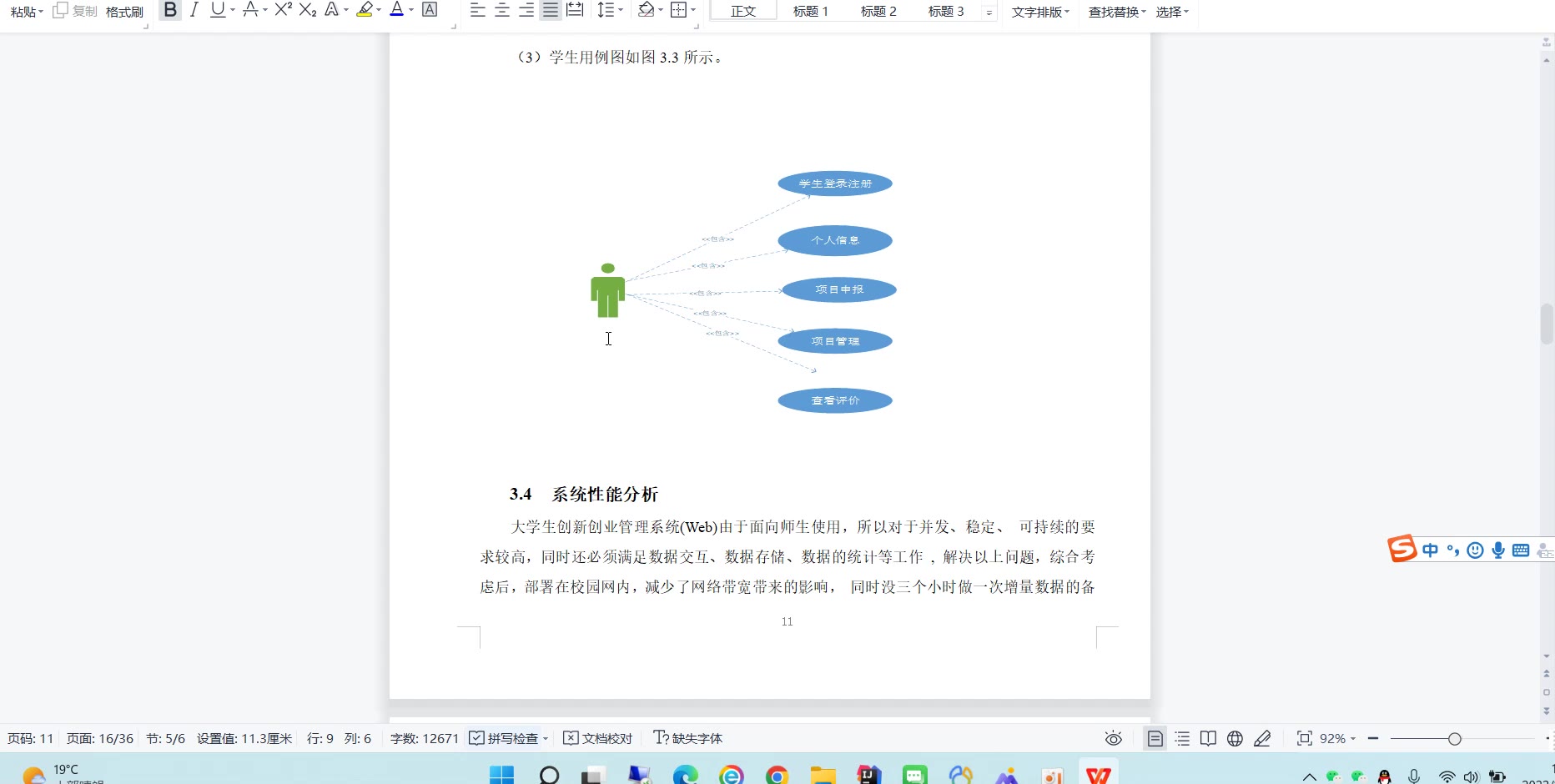1555x784 pixels.
Task: Open underline style dropdown arrow
Action: [233, 10]
